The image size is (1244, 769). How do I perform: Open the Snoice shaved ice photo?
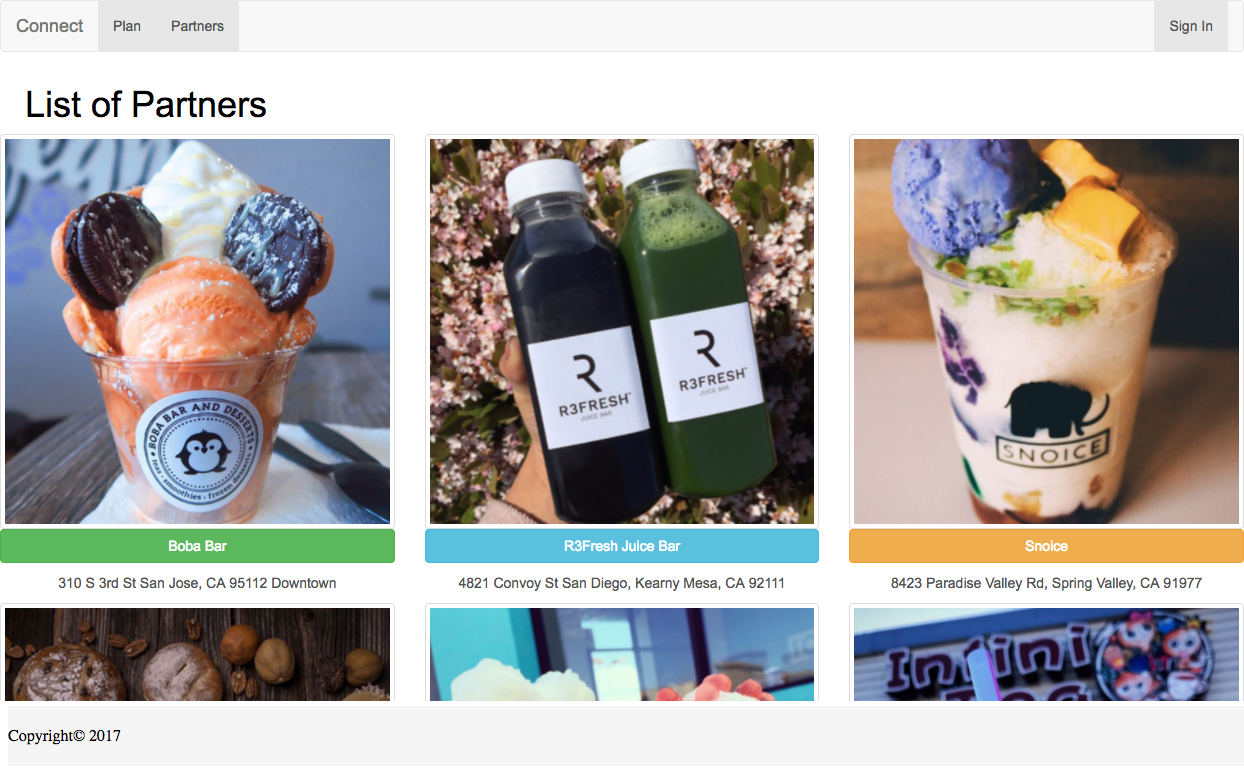click(x=1046, y=331)
